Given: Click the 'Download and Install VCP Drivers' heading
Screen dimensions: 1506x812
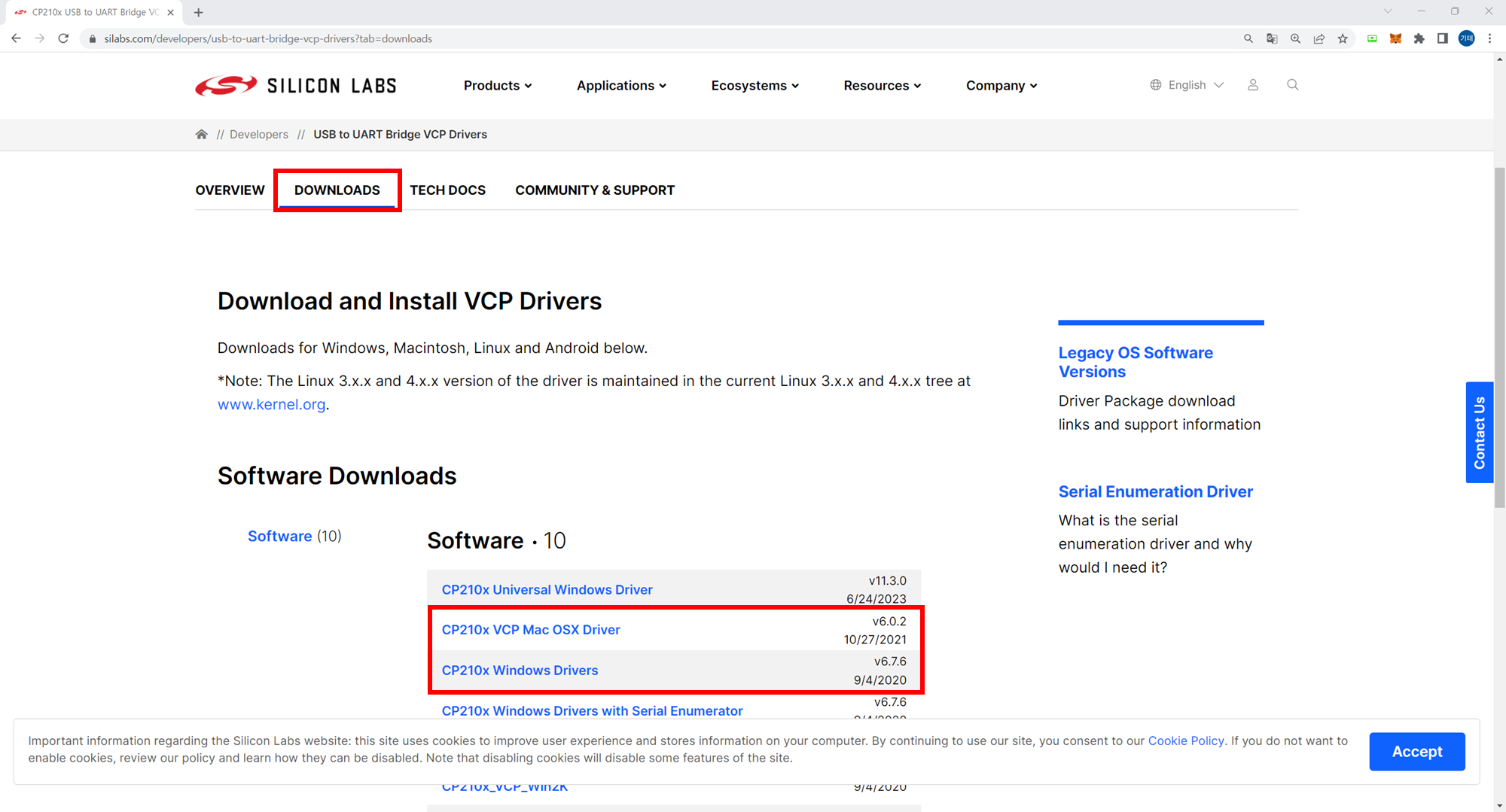Looking at the screenshot, I should pyautogui.click(x=410, y=301).
